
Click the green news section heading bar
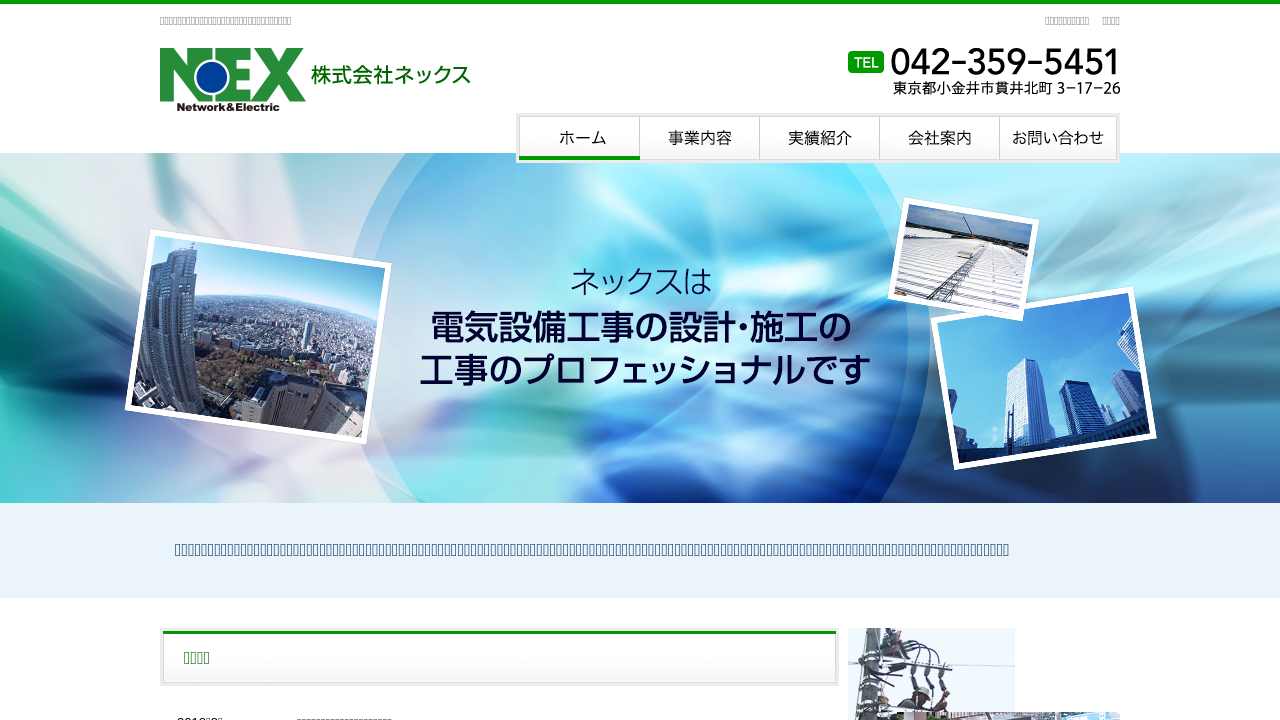499,657
